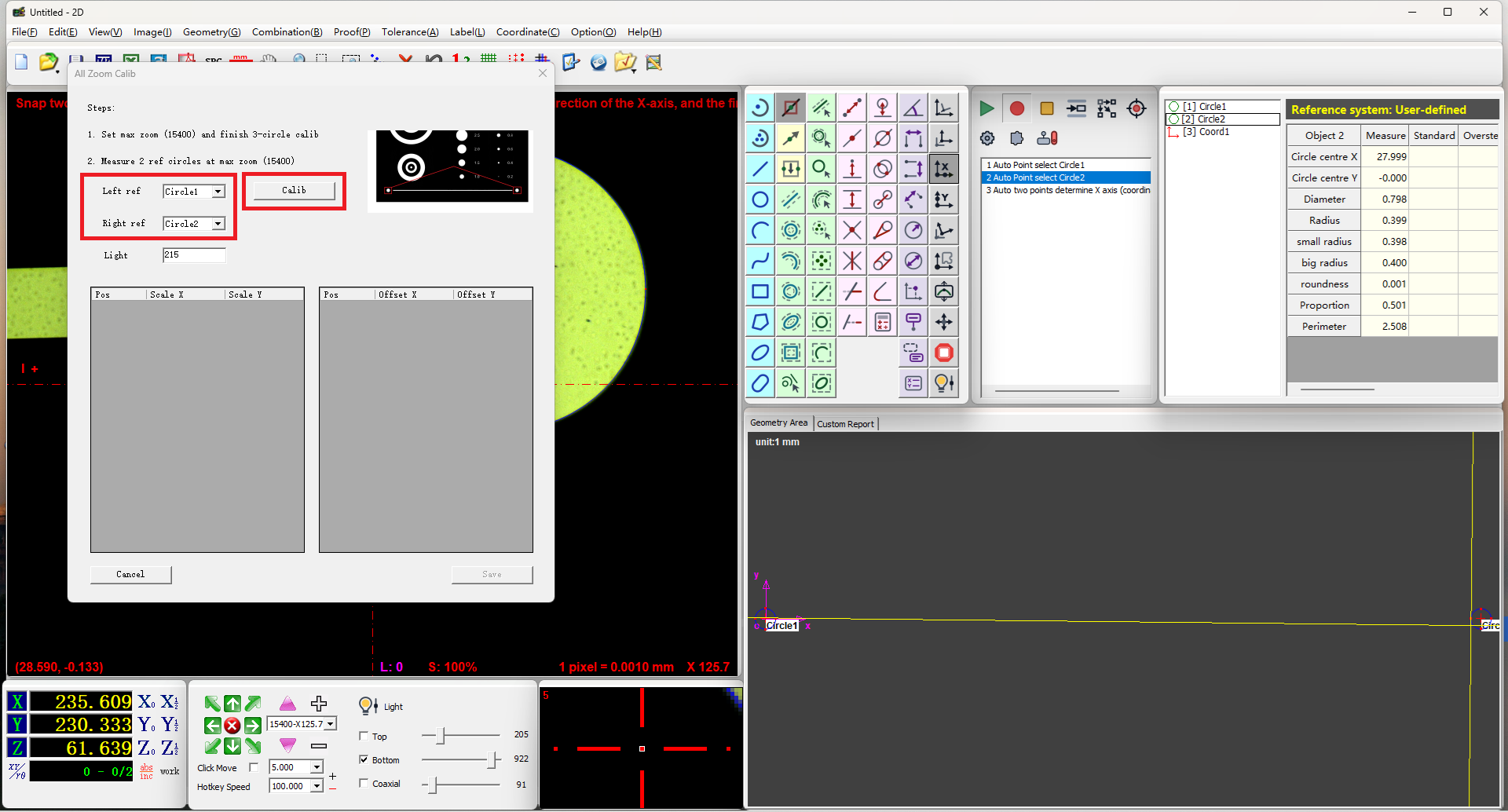Adjust the Bottom light slider

pos(493,759)
